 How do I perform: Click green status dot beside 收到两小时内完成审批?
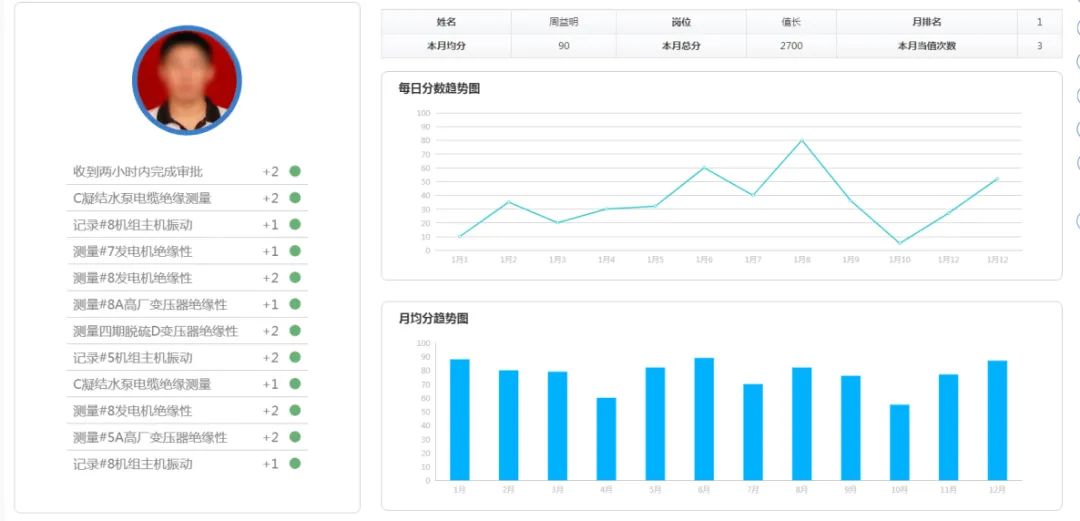pos(295,171)
